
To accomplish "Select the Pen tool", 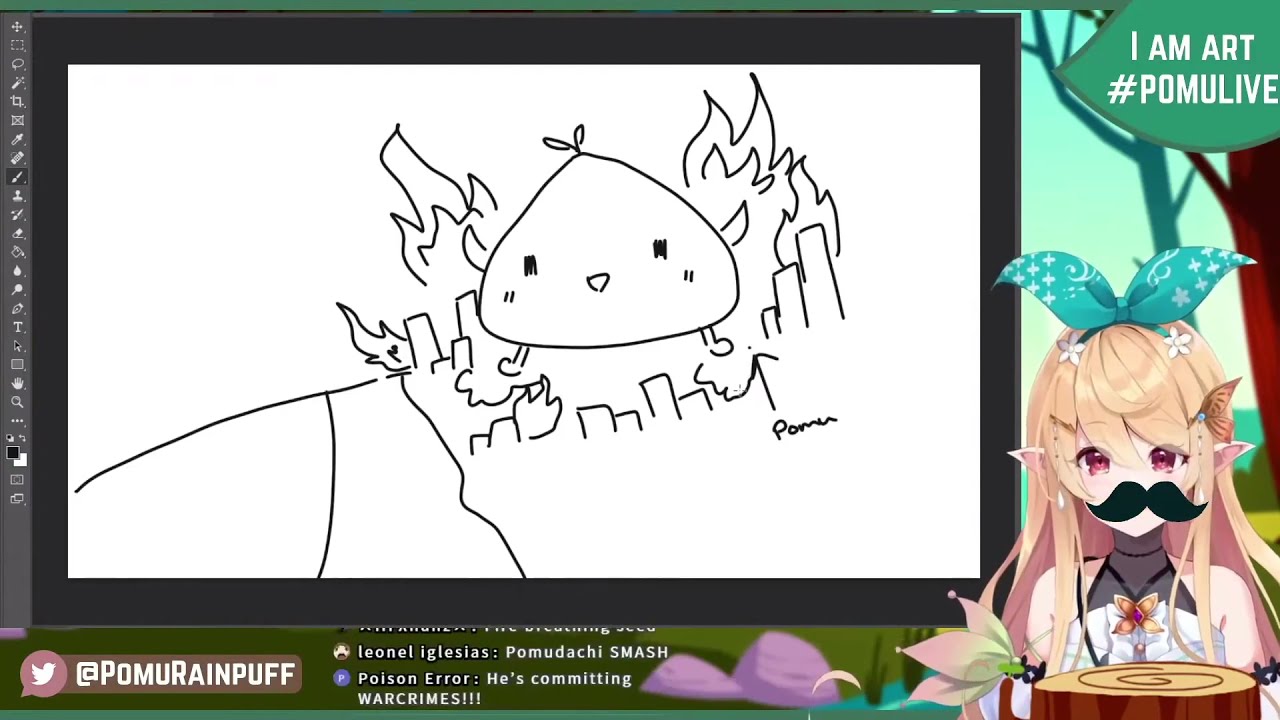I will tap(18, 308).
